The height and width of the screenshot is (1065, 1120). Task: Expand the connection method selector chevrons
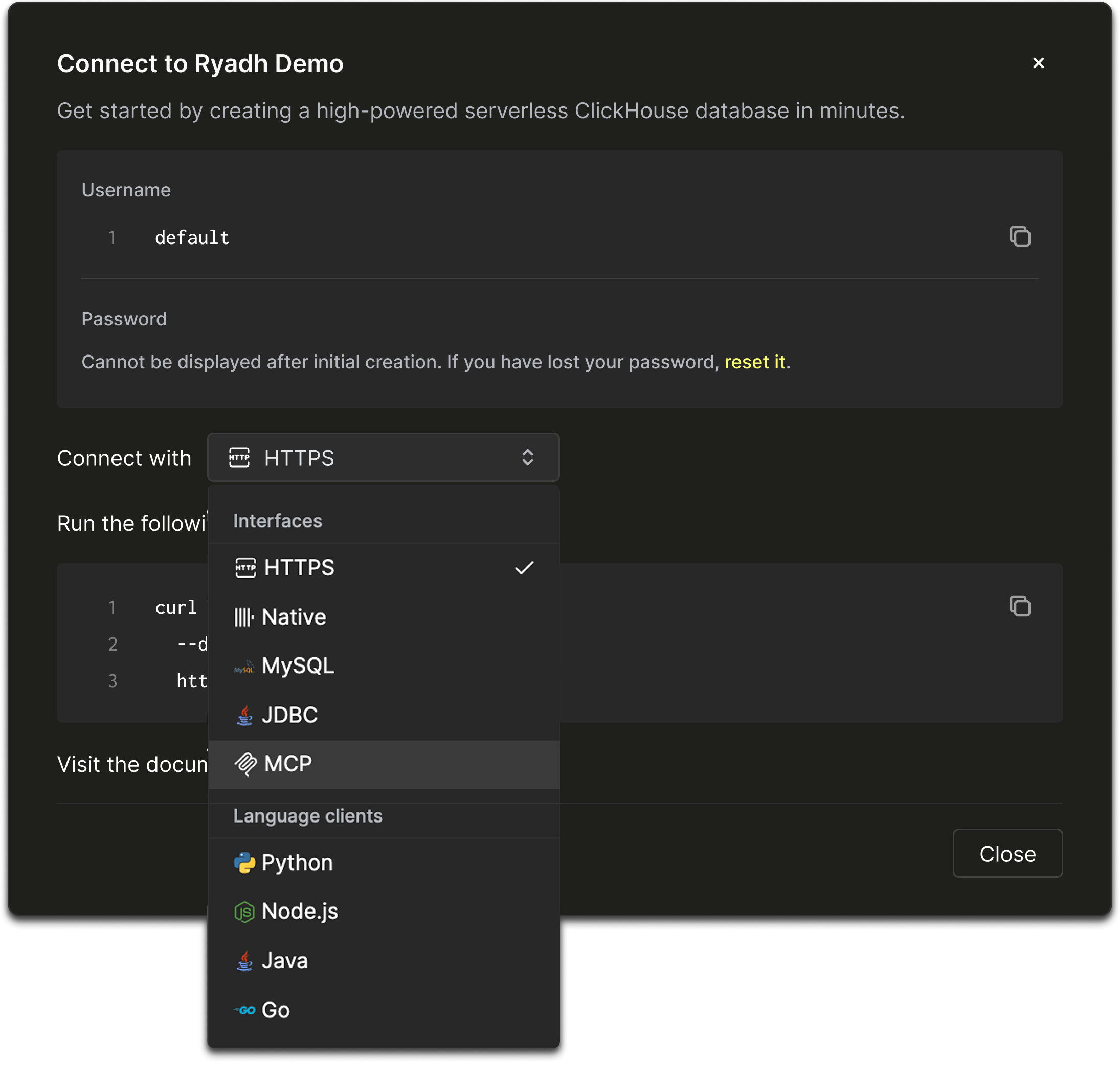tap(527, 458)
